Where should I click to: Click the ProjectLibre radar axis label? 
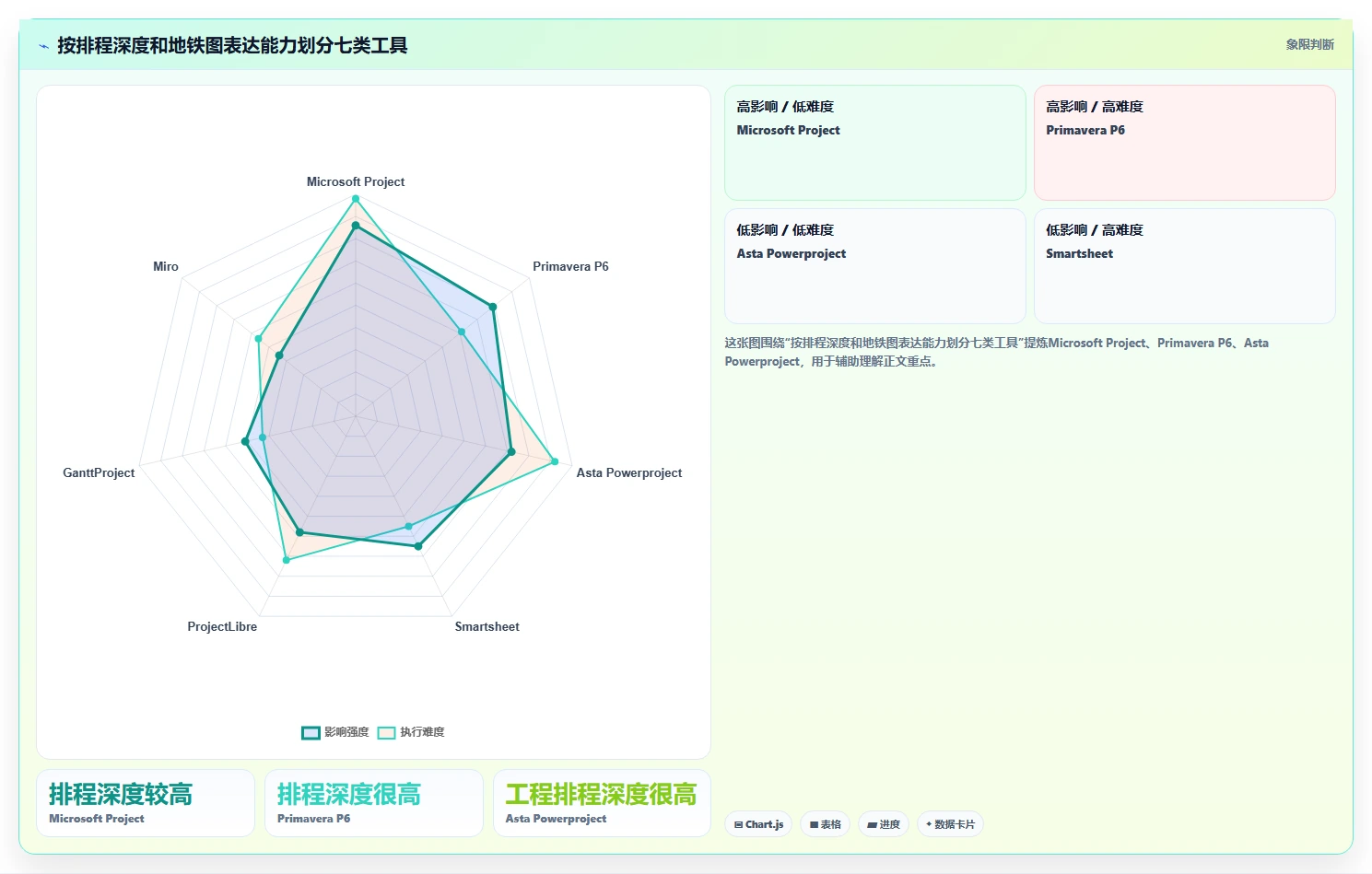coord(222,626)
